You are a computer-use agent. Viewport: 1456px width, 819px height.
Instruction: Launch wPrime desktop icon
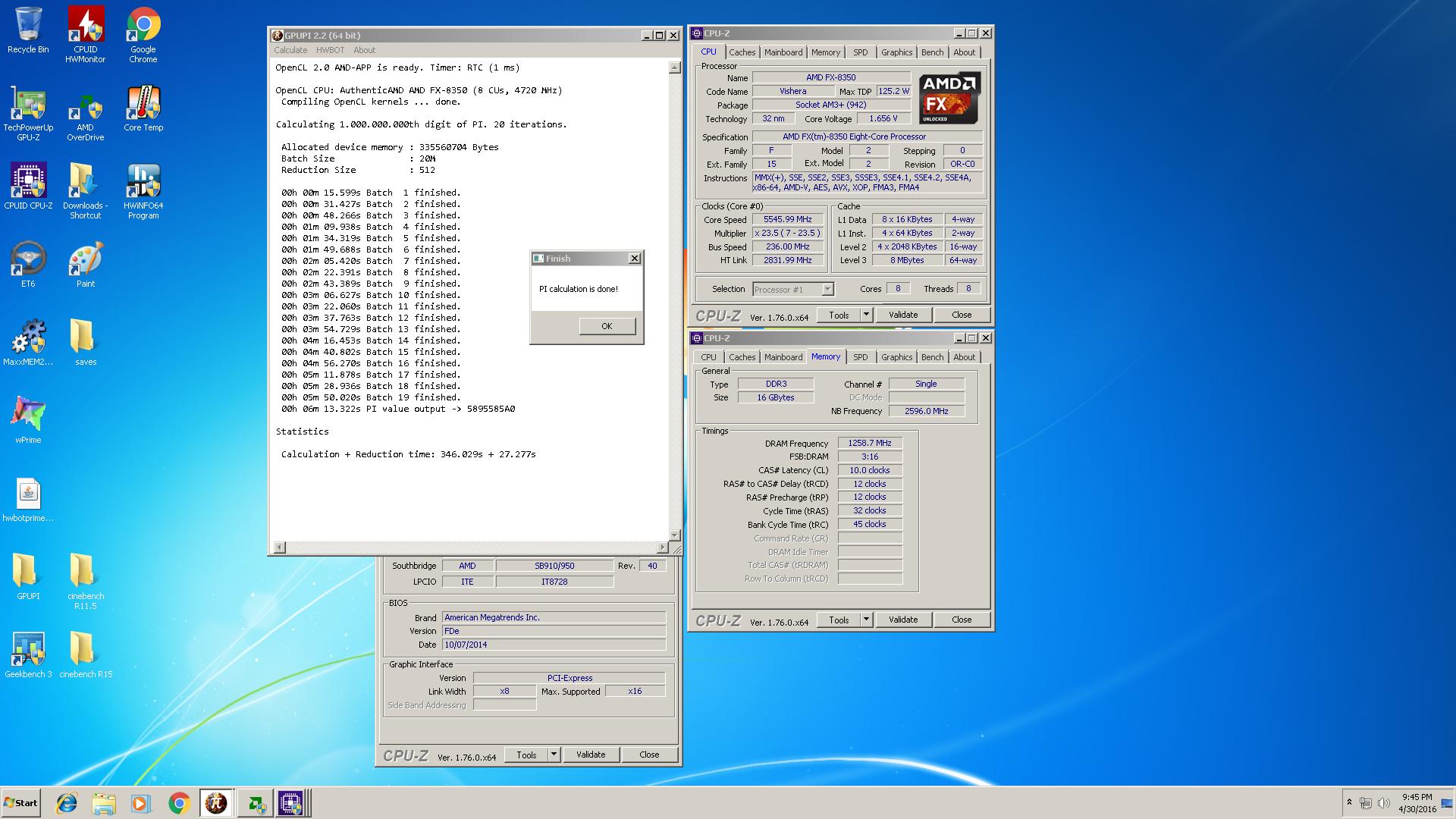(x=28, y=421)
